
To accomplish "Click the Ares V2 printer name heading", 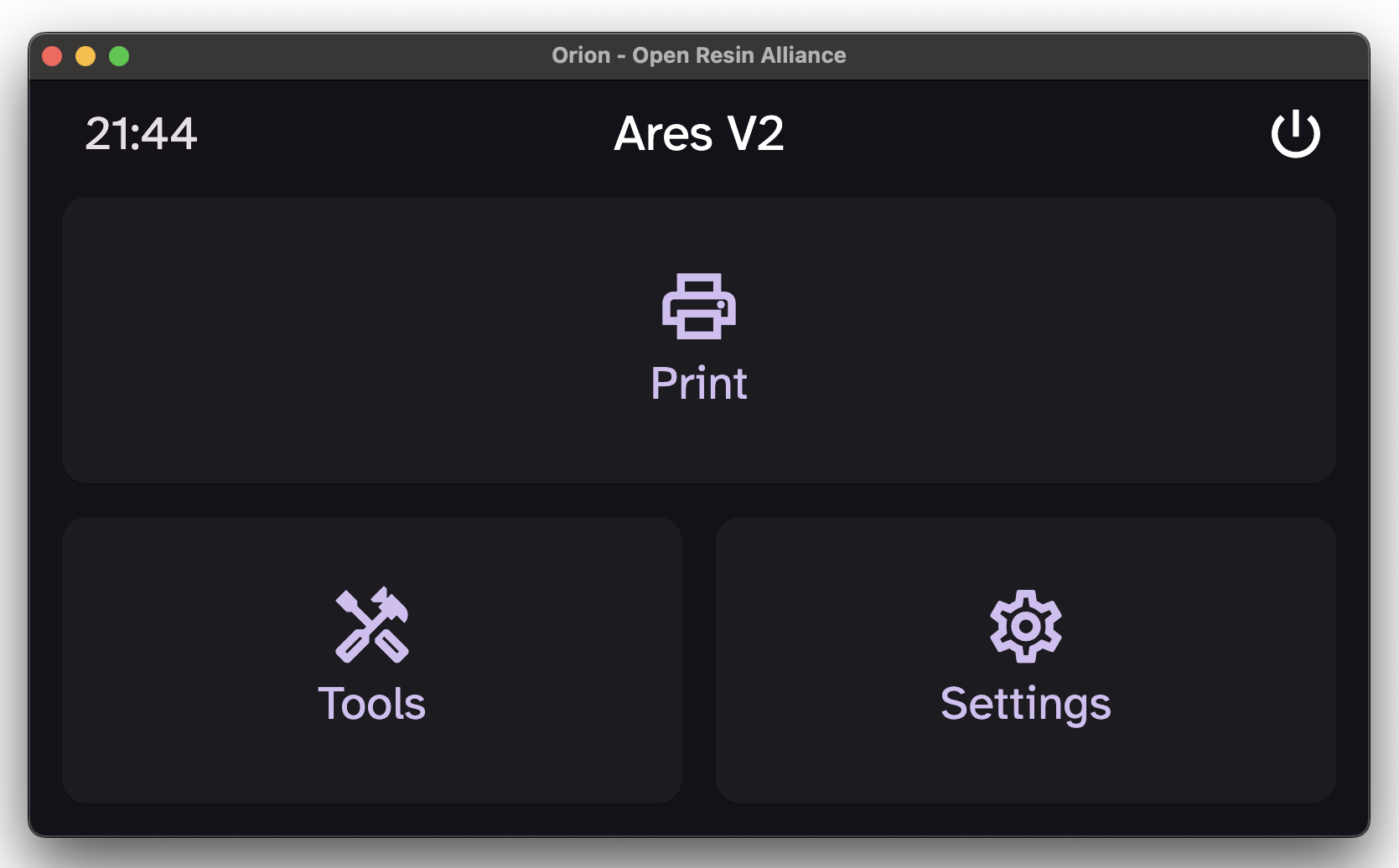I will click(x=698, y=134).
